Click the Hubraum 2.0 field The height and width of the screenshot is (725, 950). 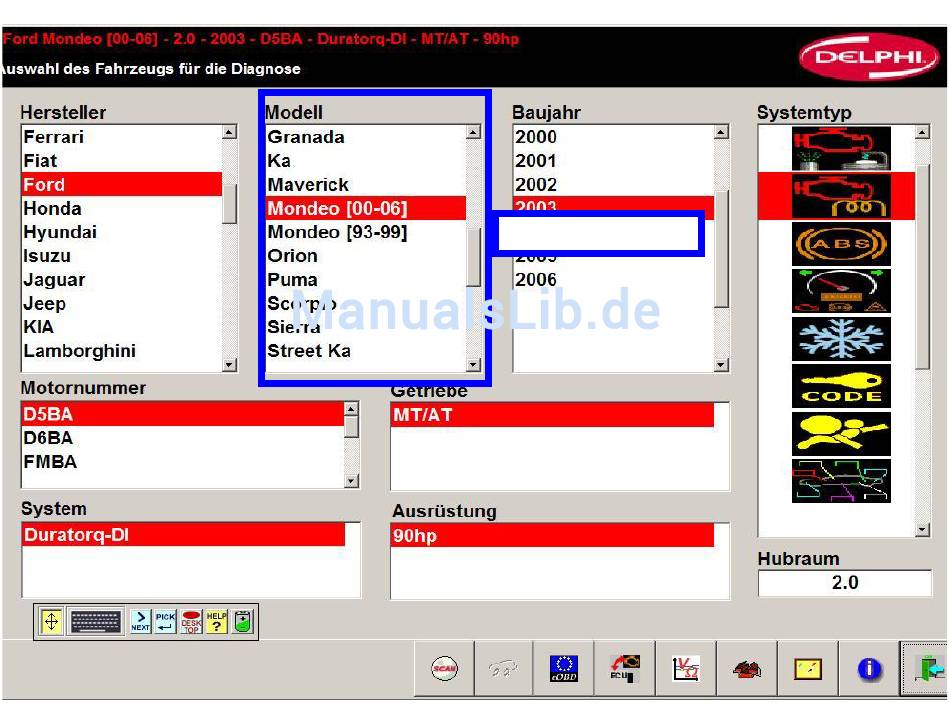click(845, 583)
